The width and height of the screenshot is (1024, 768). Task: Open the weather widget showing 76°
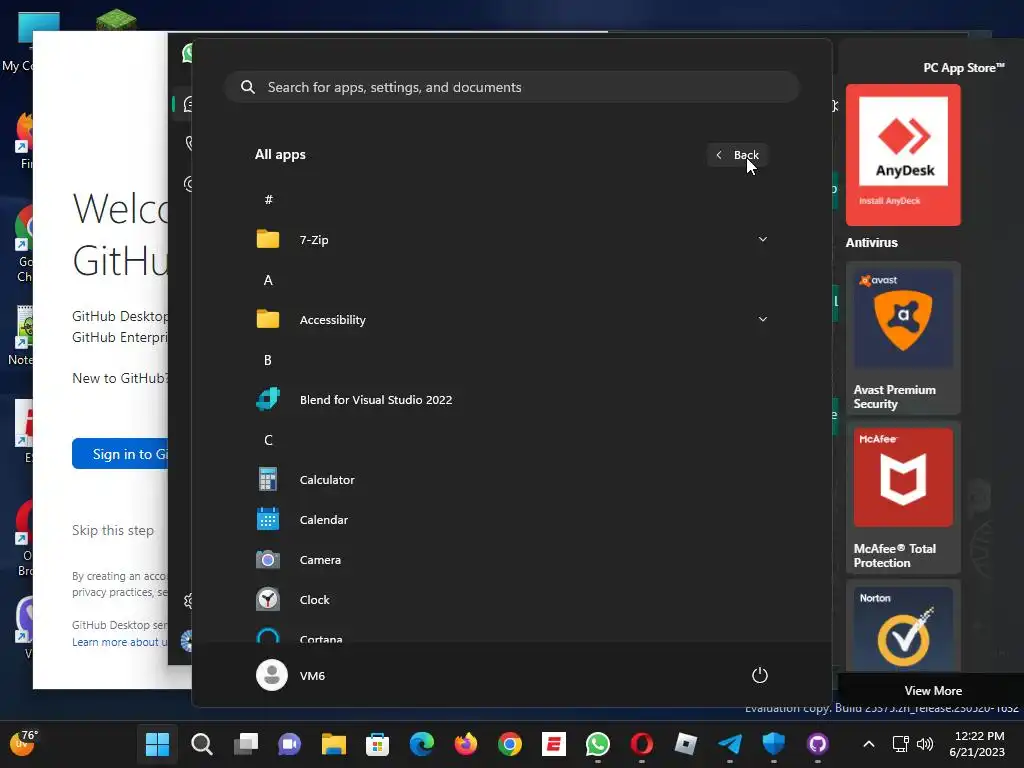(24, 743)
